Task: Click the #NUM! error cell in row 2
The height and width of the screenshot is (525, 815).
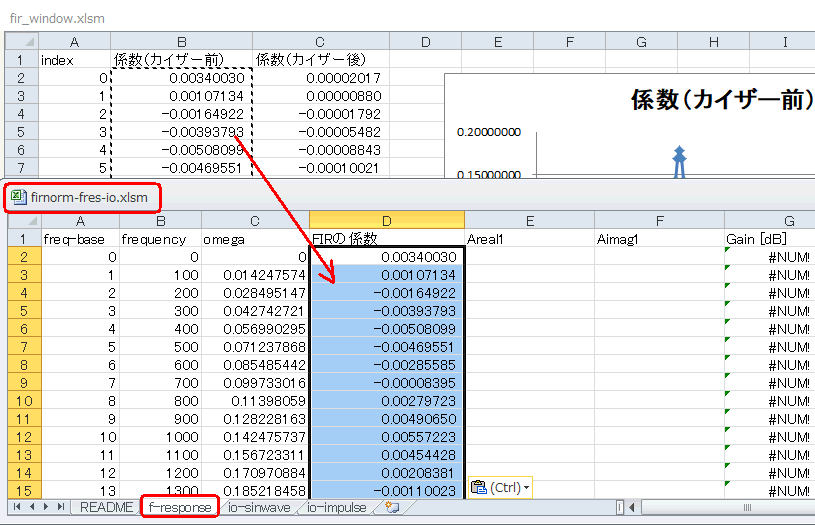Action: [x=770, y=257]
